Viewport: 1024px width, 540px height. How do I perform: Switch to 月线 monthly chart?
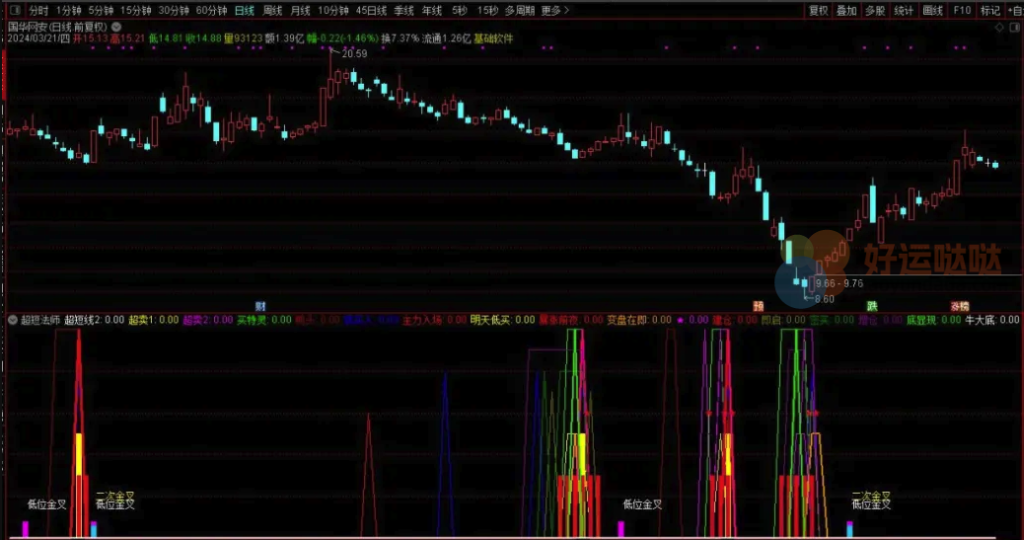pos(300,10)
